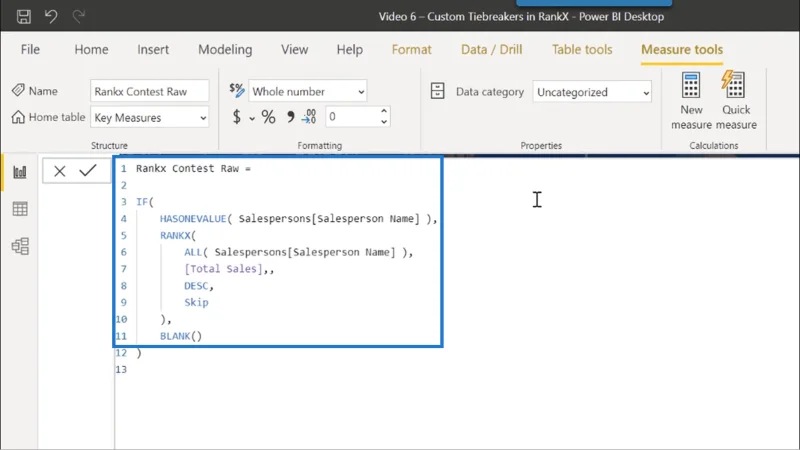Viewport: 800px width, 450px height.
Task: Switch to Report view icon
Action: tap(20, 172)
